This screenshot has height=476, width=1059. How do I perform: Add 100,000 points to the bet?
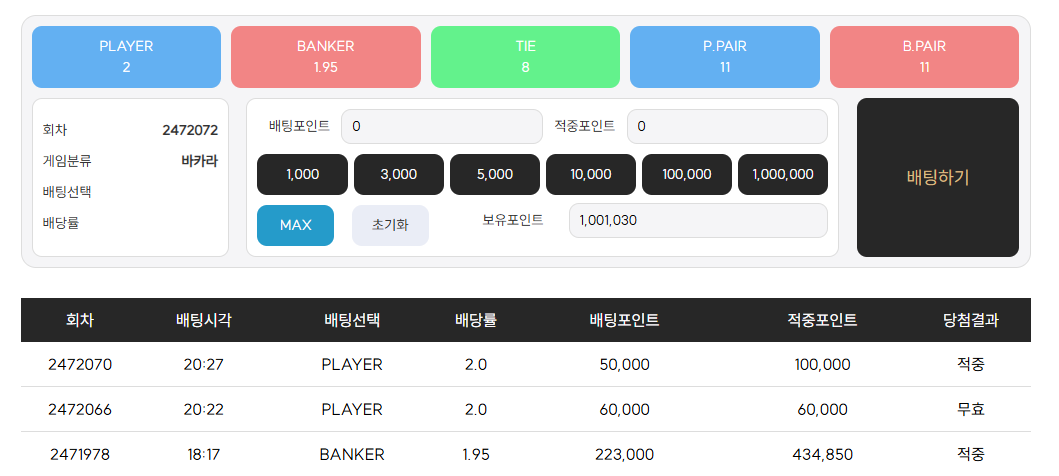tap(687, 174)
